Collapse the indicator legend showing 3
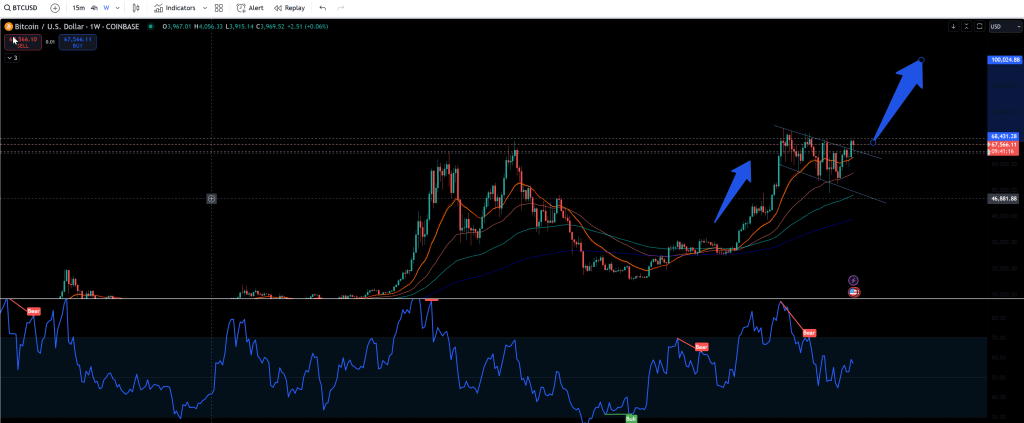 pyautogui.click(x=12, y=58)
